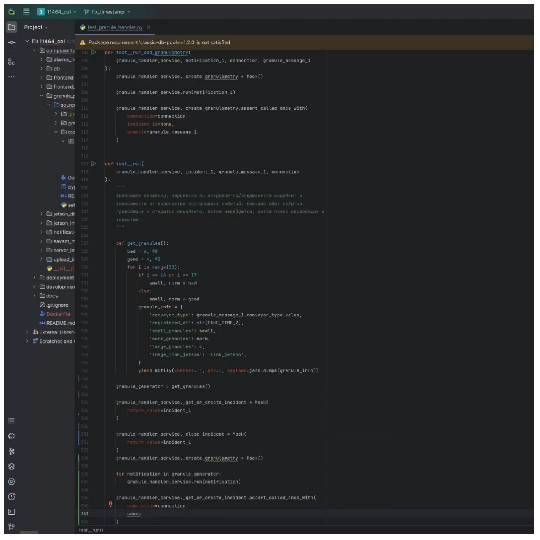Image resolution: width=540 pixels, height=540 pixels.
Task: Close the test granule handler editor tab
Action: [x=149, y=27]
